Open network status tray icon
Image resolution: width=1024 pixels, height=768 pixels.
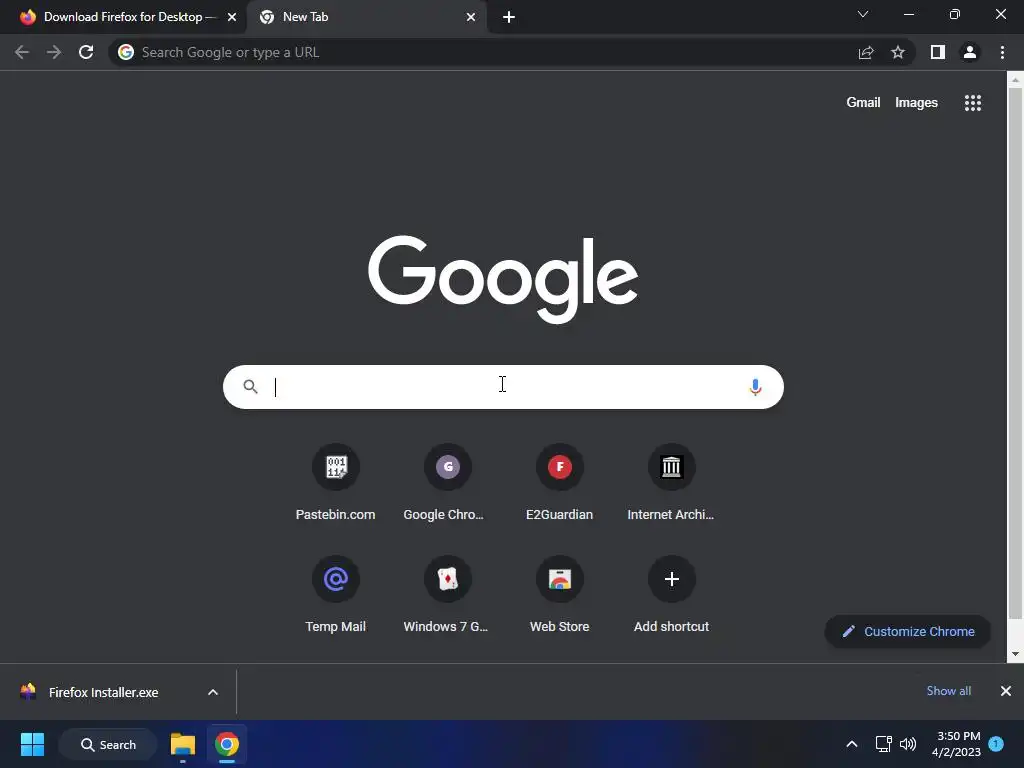click(884, 744)
